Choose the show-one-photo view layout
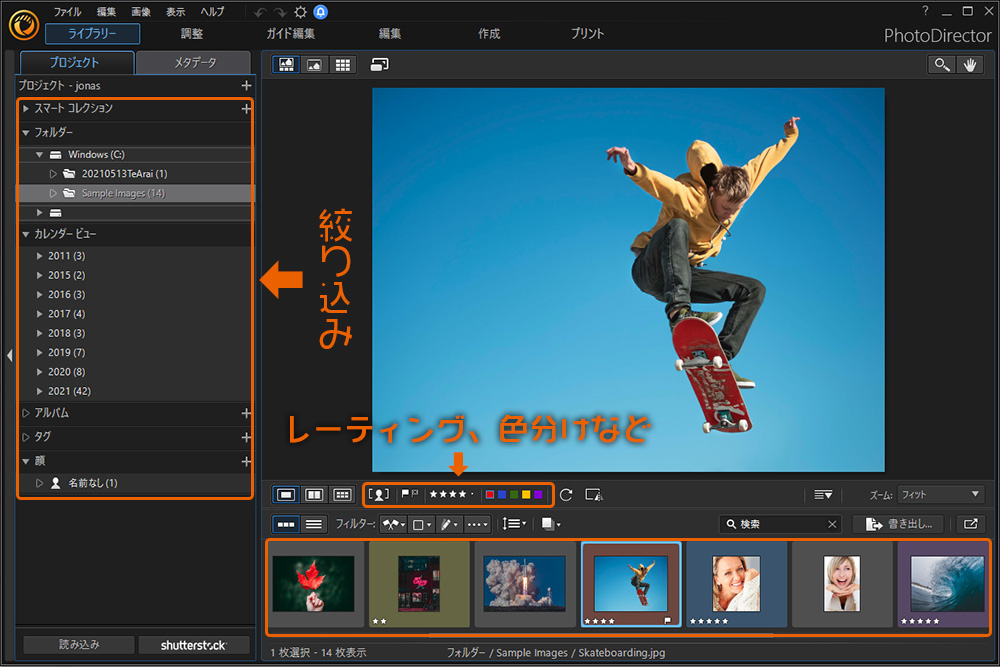Image resolution: width=1000 pixels, height=667 pixels. [x=286, y=495]
